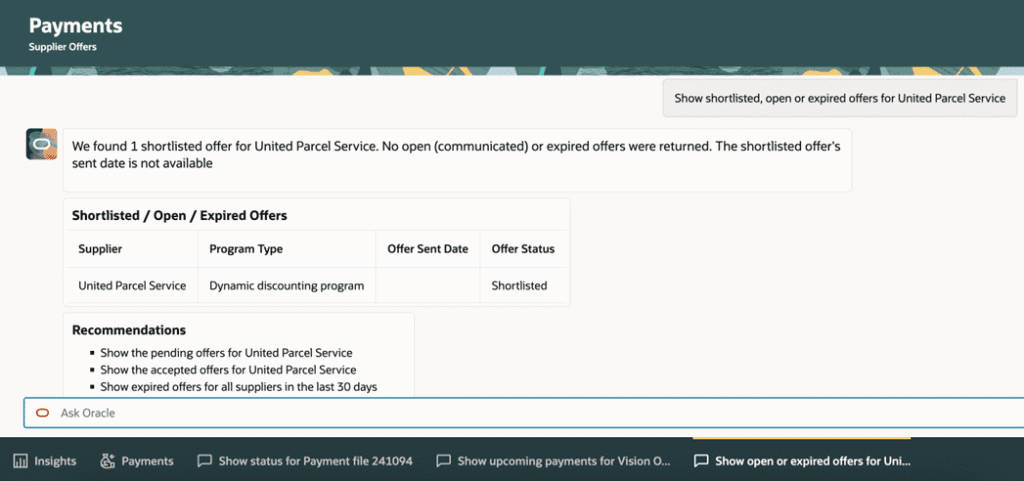Image resolution: width=1024 pixels, height=481 pixels.
Task: Click the Oracle assistant avatar icon
Action: [41, 144]
